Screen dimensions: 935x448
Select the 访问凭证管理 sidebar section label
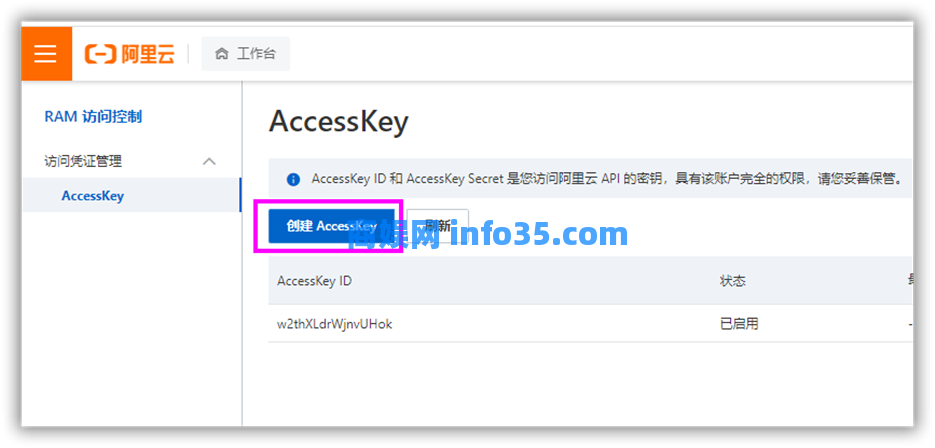click(x=83, y=161)
